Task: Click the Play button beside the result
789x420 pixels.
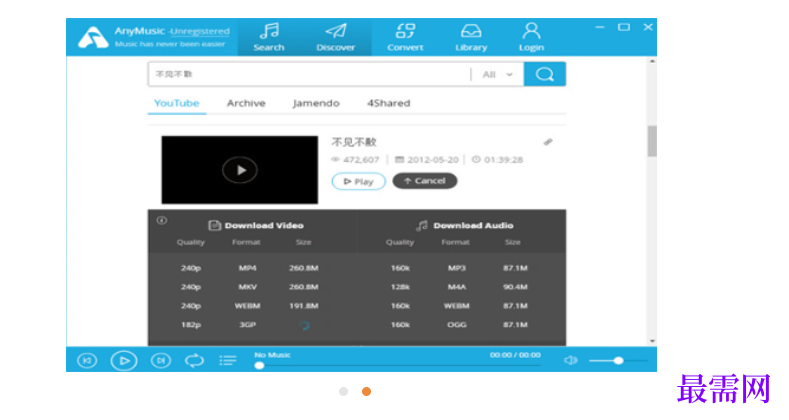Action: 358,182
